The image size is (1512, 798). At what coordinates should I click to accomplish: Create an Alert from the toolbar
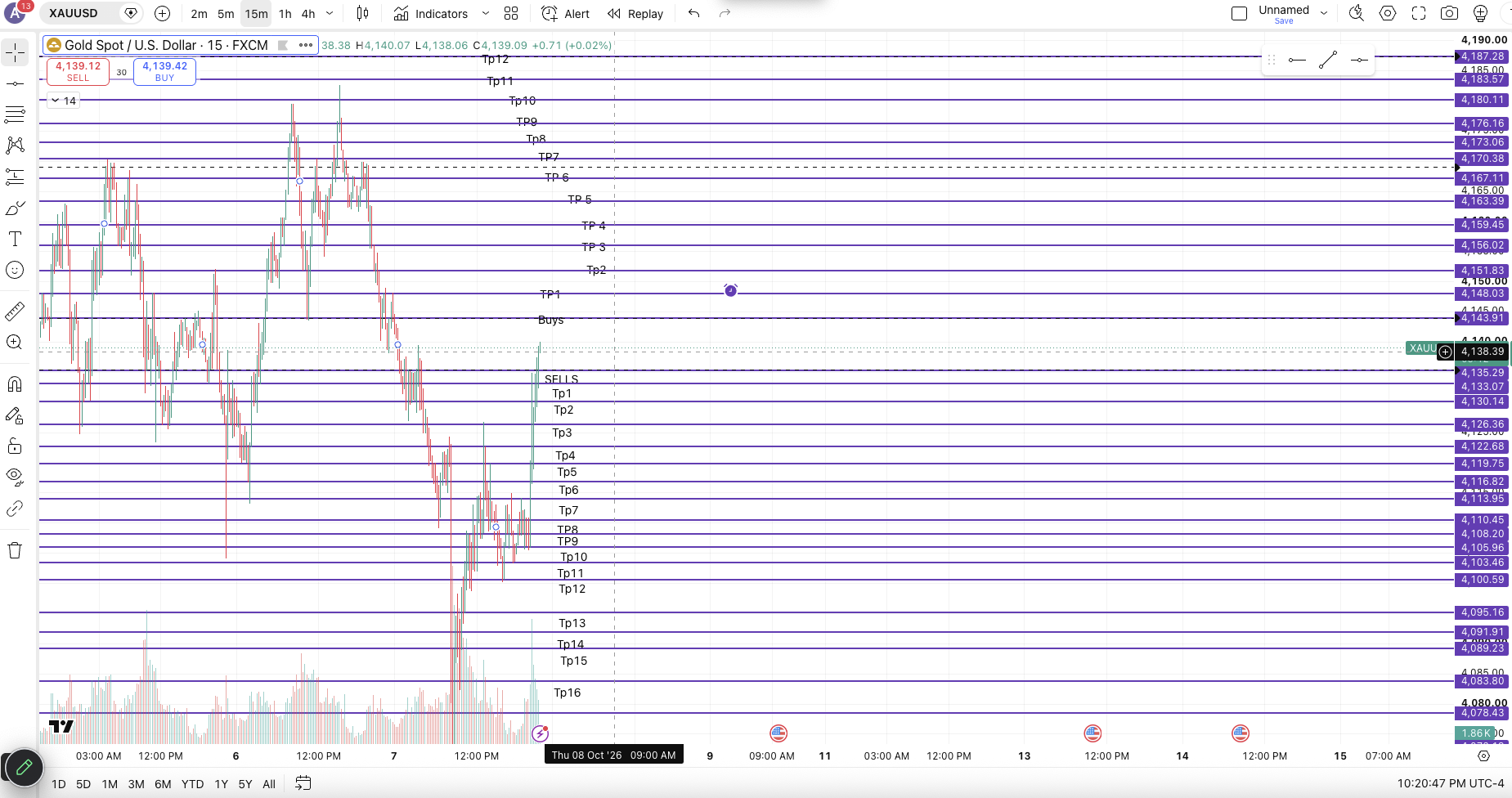[565, 14]
